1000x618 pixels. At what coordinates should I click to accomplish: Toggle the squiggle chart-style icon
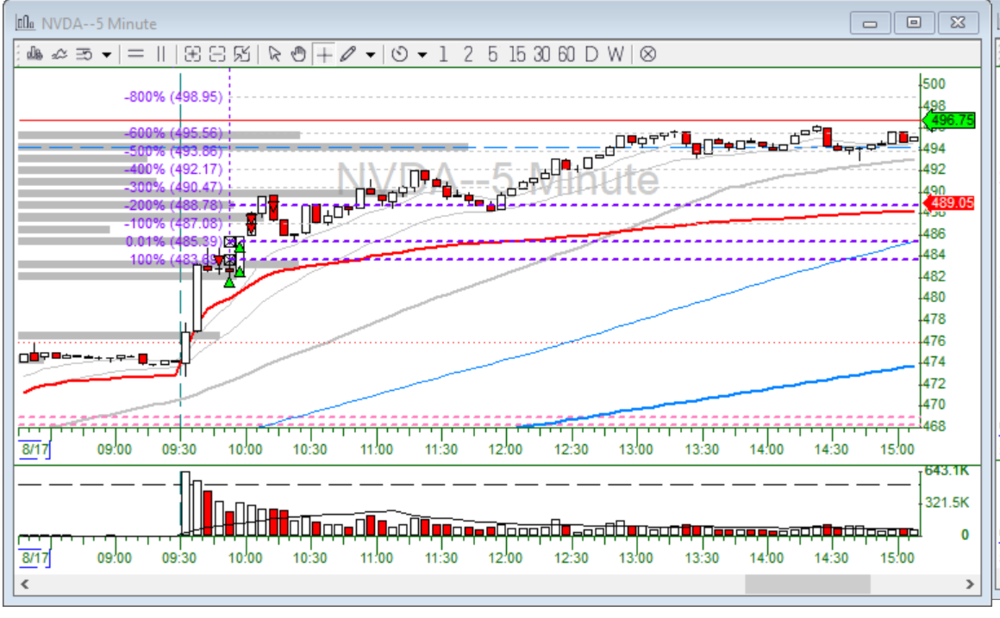coord(60,55)
